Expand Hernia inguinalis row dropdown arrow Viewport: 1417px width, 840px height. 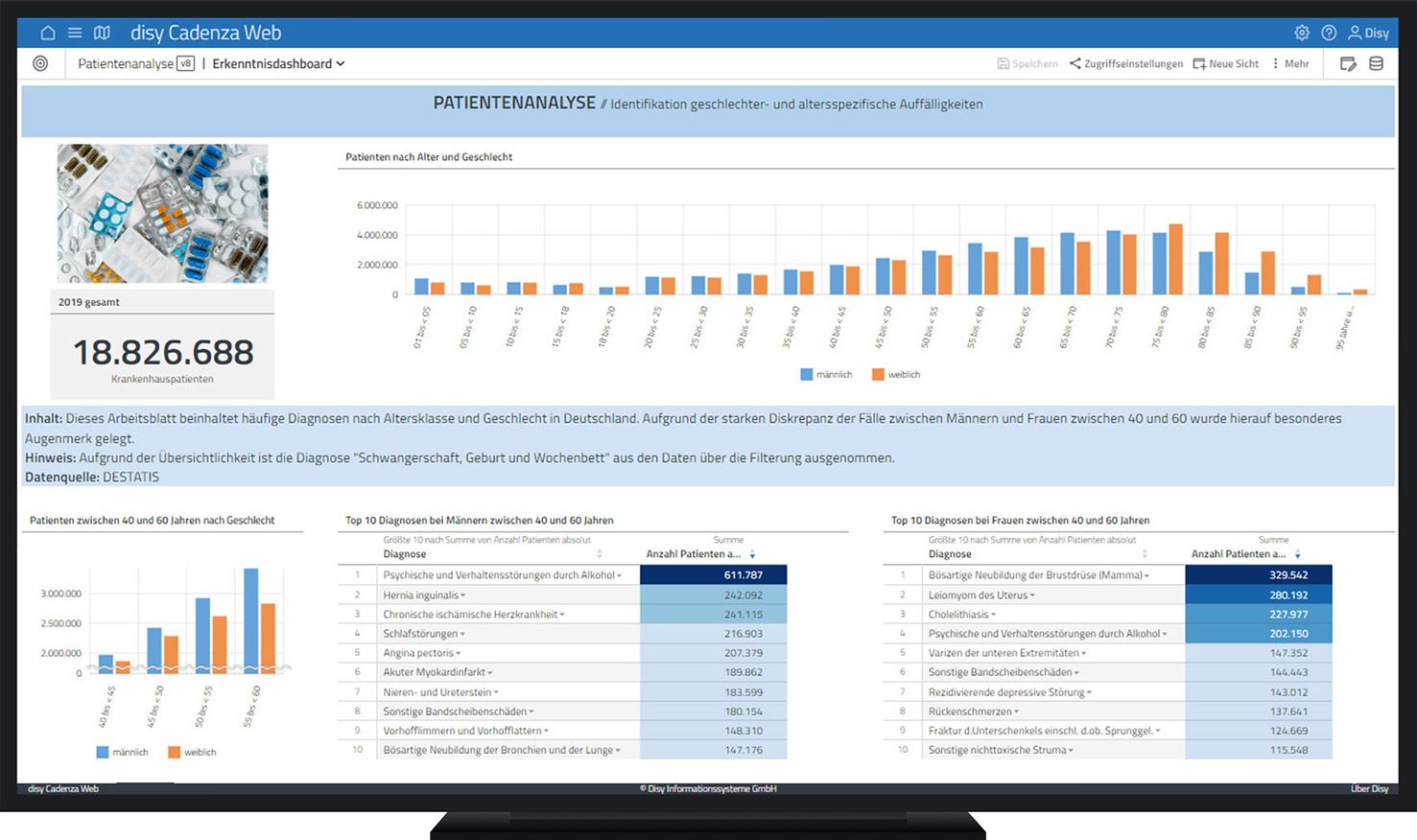463,595
